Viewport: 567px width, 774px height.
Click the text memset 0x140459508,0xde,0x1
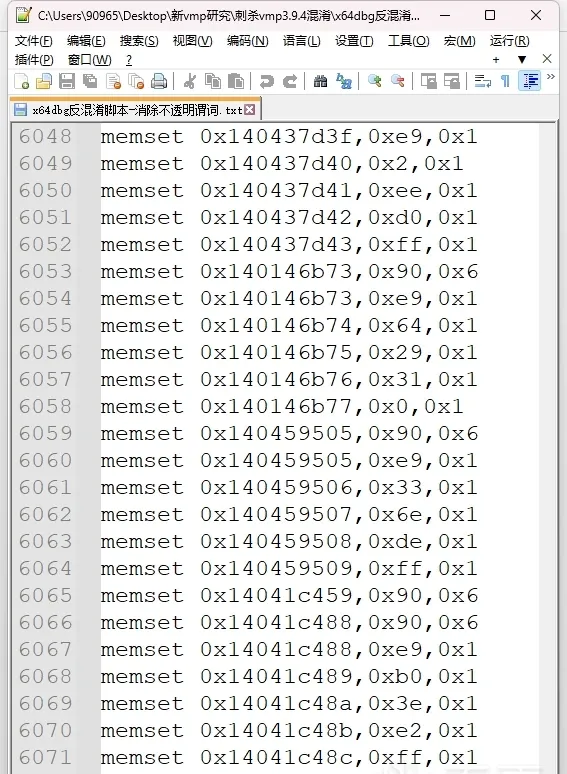(x=289, y=542)
